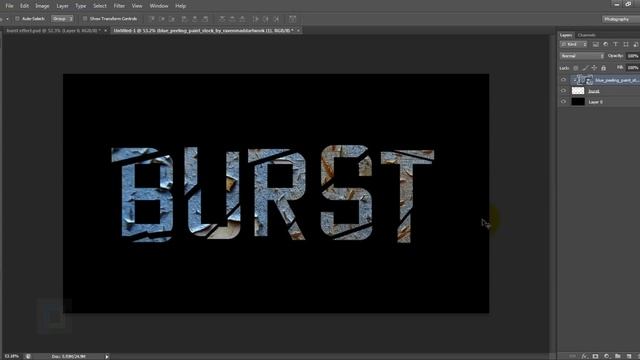The height and width of the screenshot is (360, 640).
Task: Open the File menu
Action: (x=9, y=6)
